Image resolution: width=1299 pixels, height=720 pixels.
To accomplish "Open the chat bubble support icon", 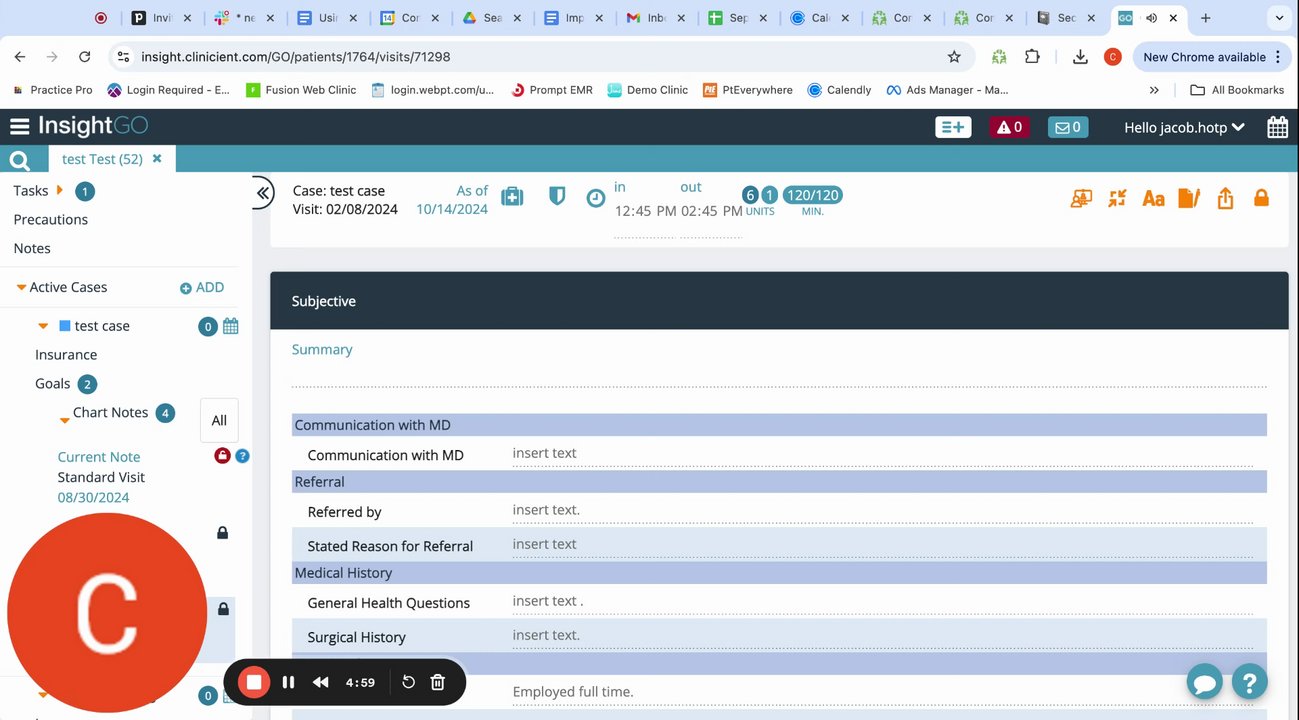I will pos(1205,682).
